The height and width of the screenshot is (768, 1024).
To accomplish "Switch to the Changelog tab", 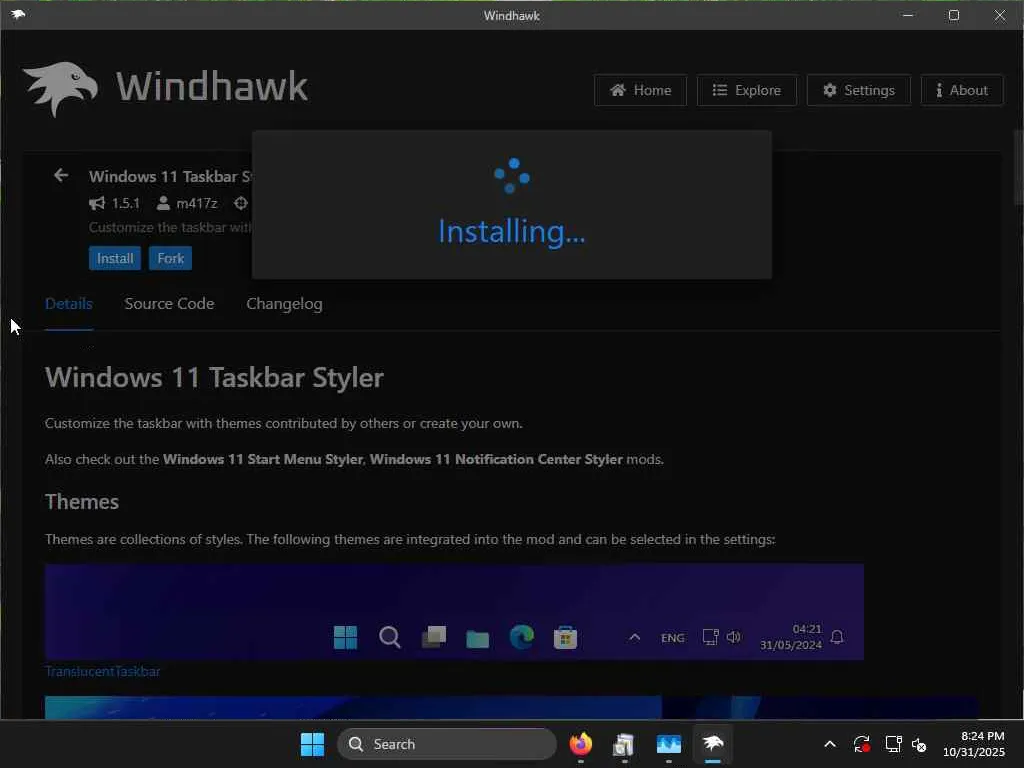I will 284,304.
